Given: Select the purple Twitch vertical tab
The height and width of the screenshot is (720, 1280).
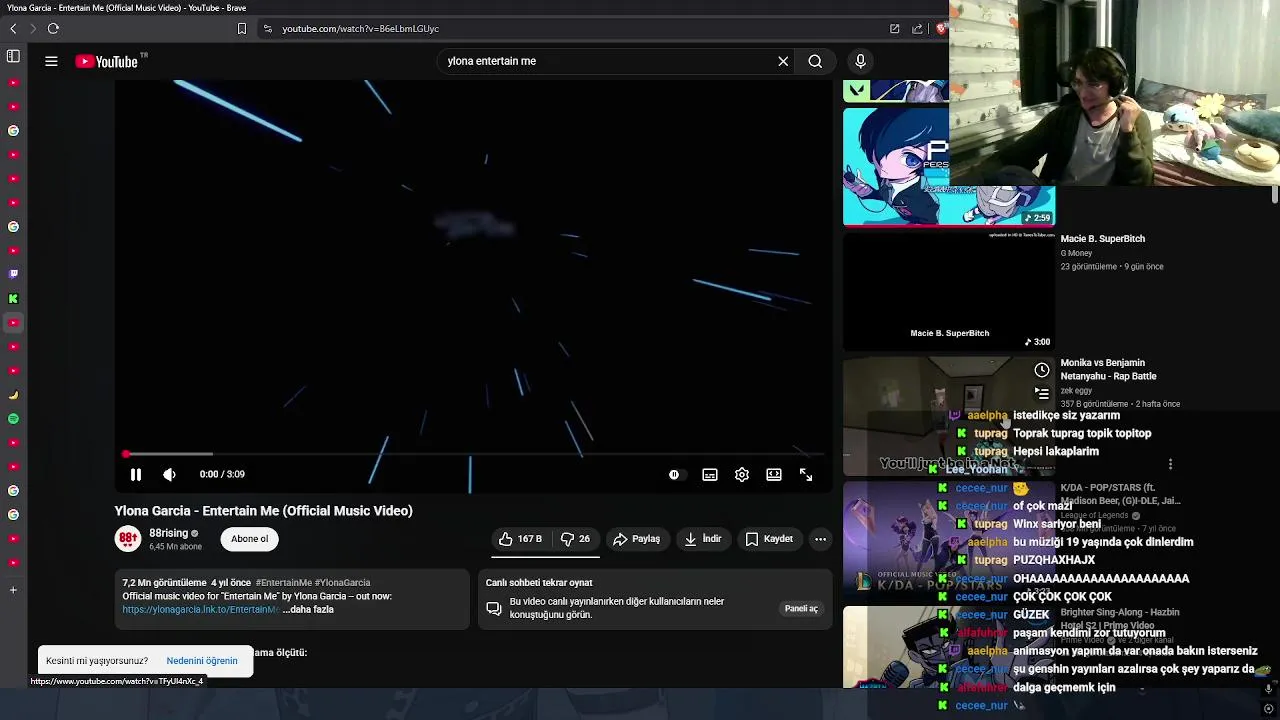Looking at the screenshot, I should (x=13, y=274).
